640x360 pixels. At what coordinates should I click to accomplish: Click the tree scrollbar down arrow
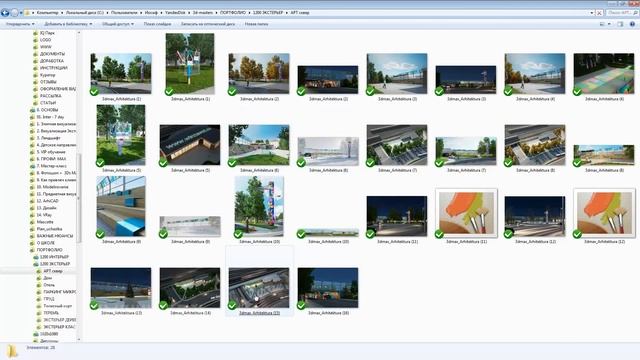tap(79, 340)
